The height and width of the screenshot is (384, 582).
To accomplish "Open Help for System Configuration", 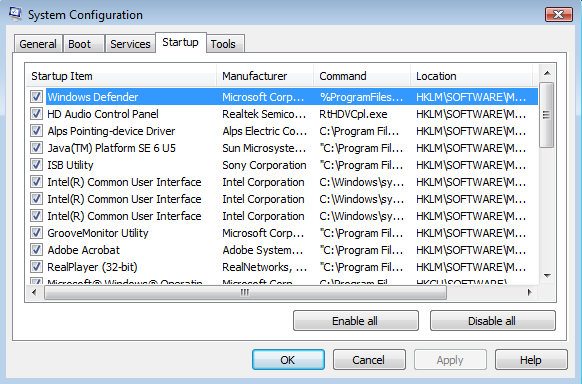I will [x=531, y=360].
